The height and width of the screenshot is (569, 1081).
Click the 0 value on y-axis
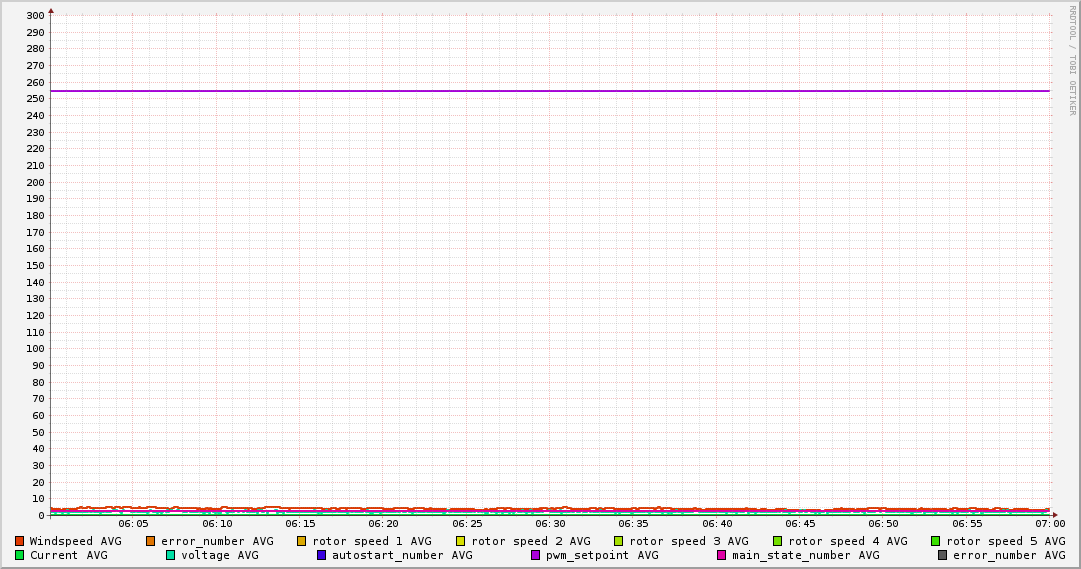(x=41, y=515)
